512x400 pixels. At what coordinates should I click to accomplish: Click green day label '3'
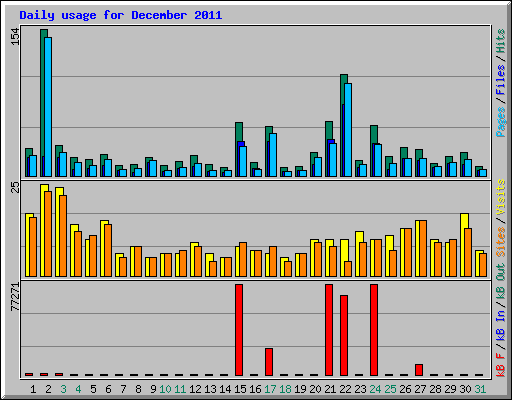click(63, 389)
